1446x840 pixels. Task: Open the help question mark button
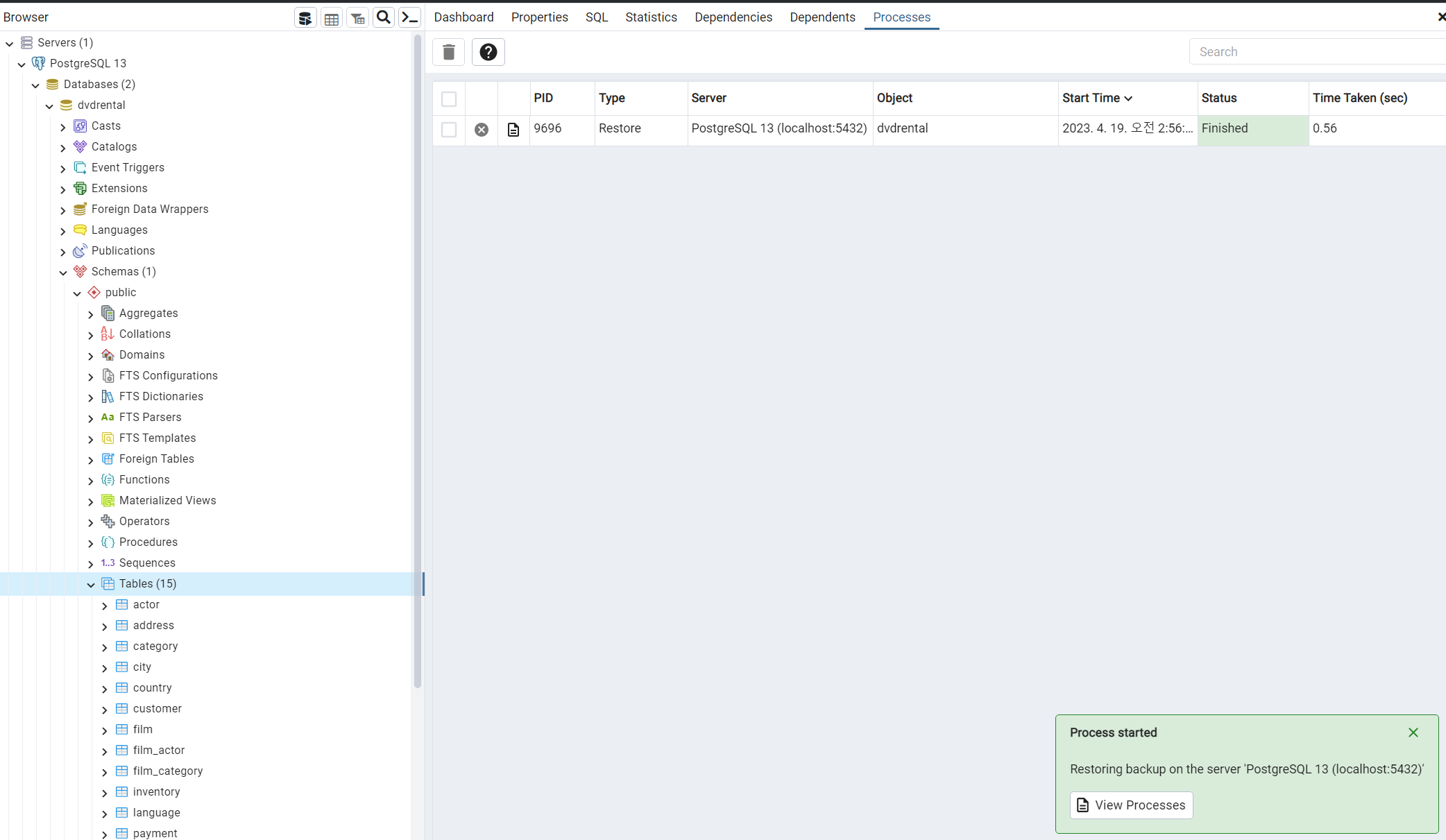click(x=488, y=52)
